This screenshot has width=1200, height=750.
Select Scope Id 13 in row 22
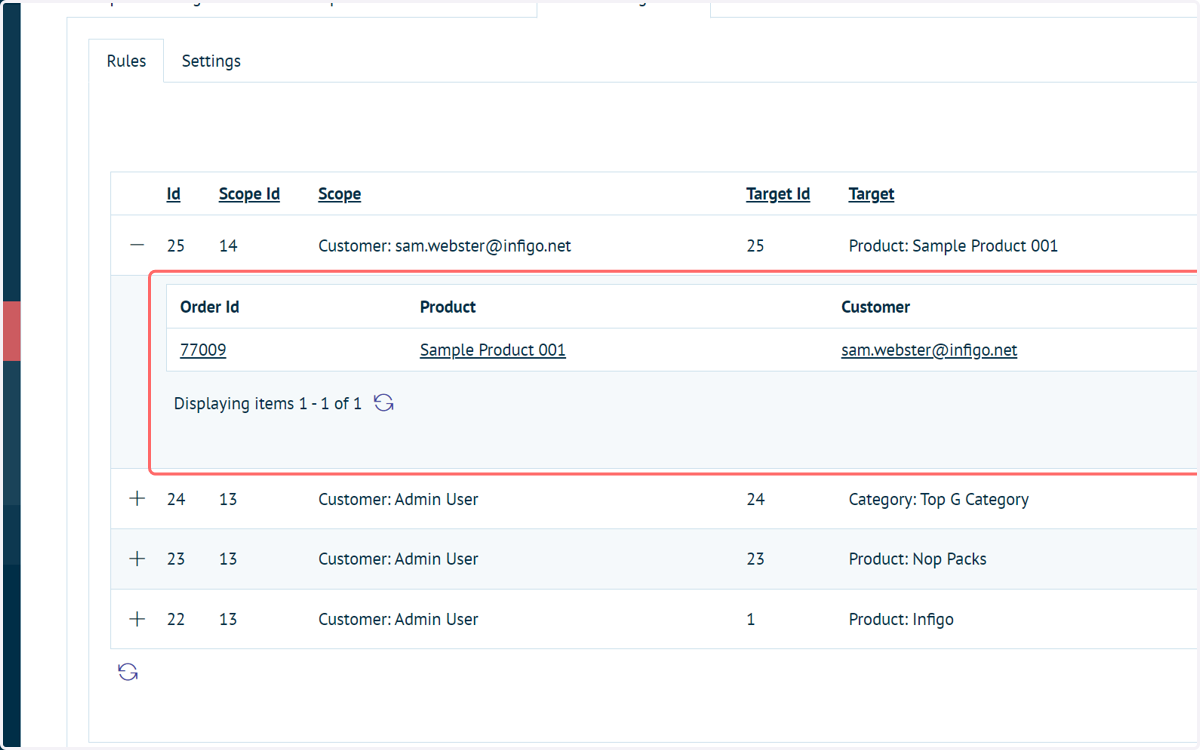pos(228,619)
